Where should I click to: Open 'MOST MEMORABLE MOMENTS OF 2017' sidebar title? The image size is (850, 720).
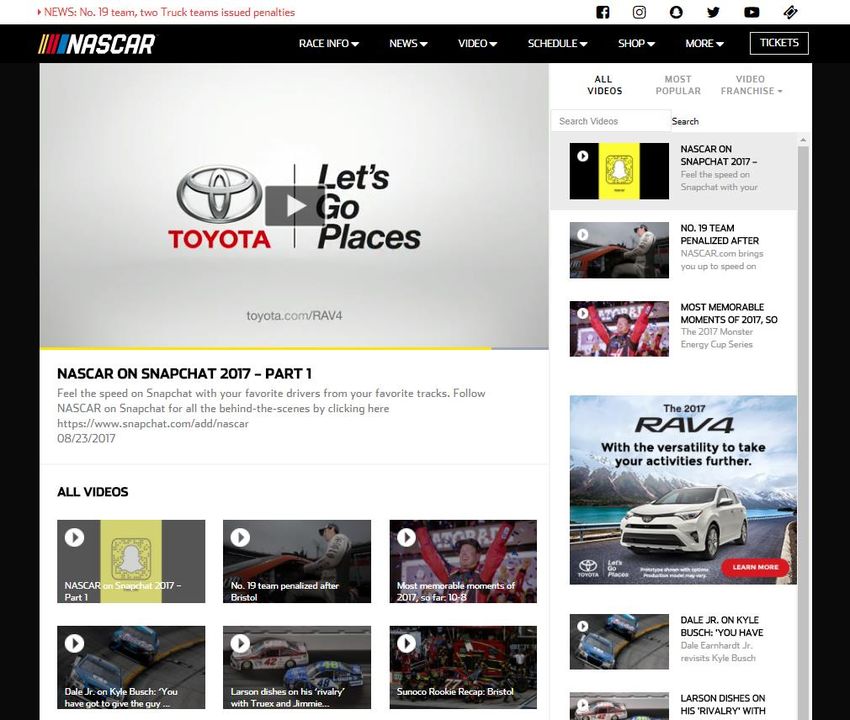tap(729, 313)
